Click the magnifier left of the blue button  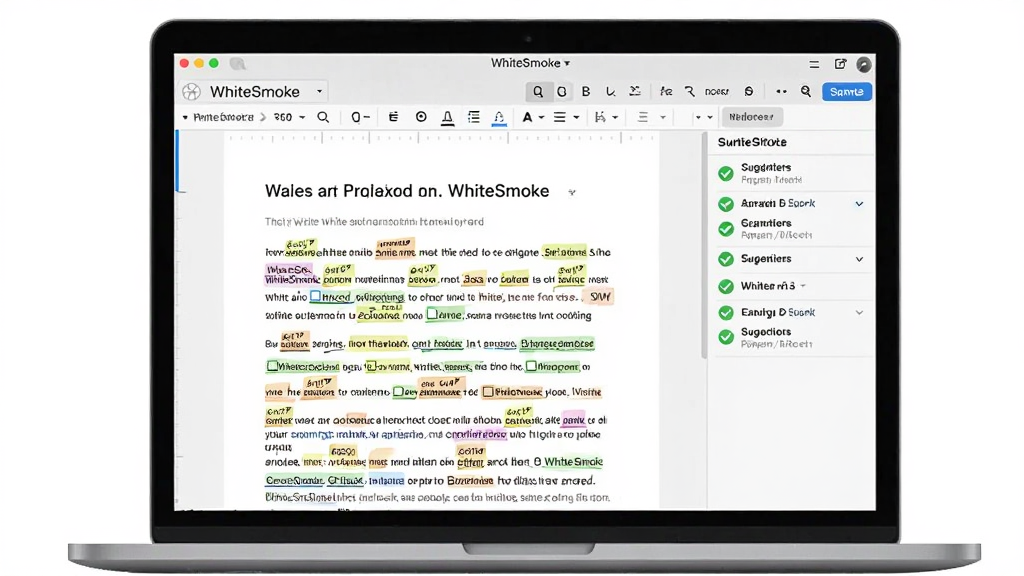click(x=806, y=91)
